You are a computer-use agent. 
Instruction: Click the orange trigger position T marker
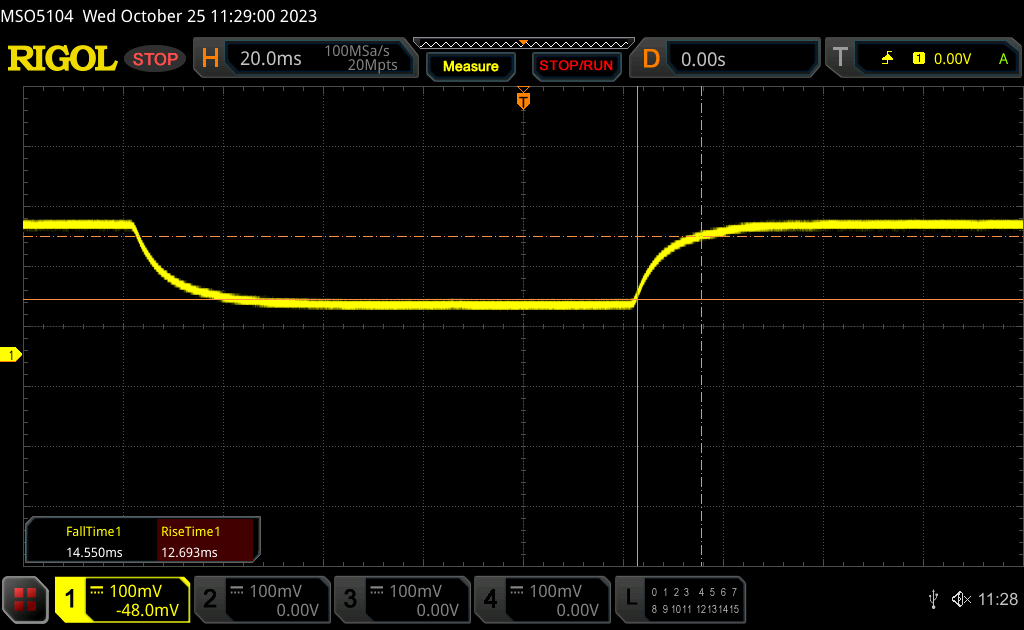click(x=523, y=100)
